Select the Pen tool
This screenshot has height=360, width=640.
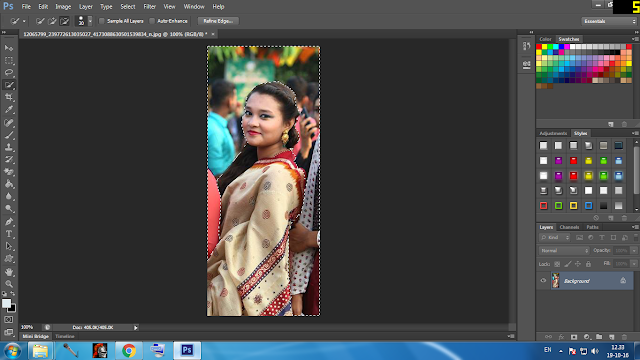tap(9, 222)
